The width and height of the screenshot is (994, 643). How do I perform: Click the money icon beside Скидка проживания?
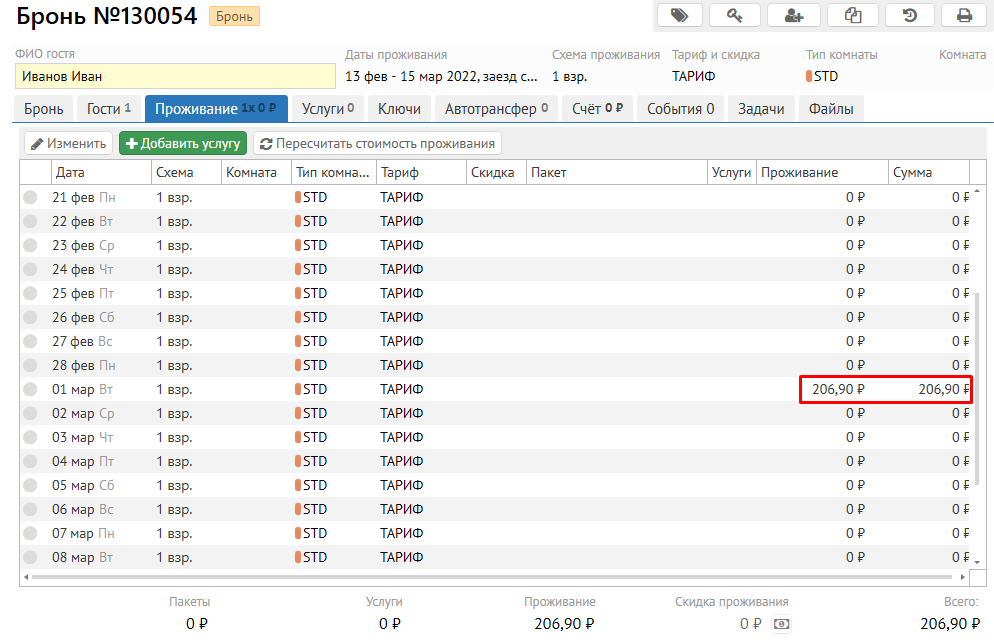click(781, 624)
